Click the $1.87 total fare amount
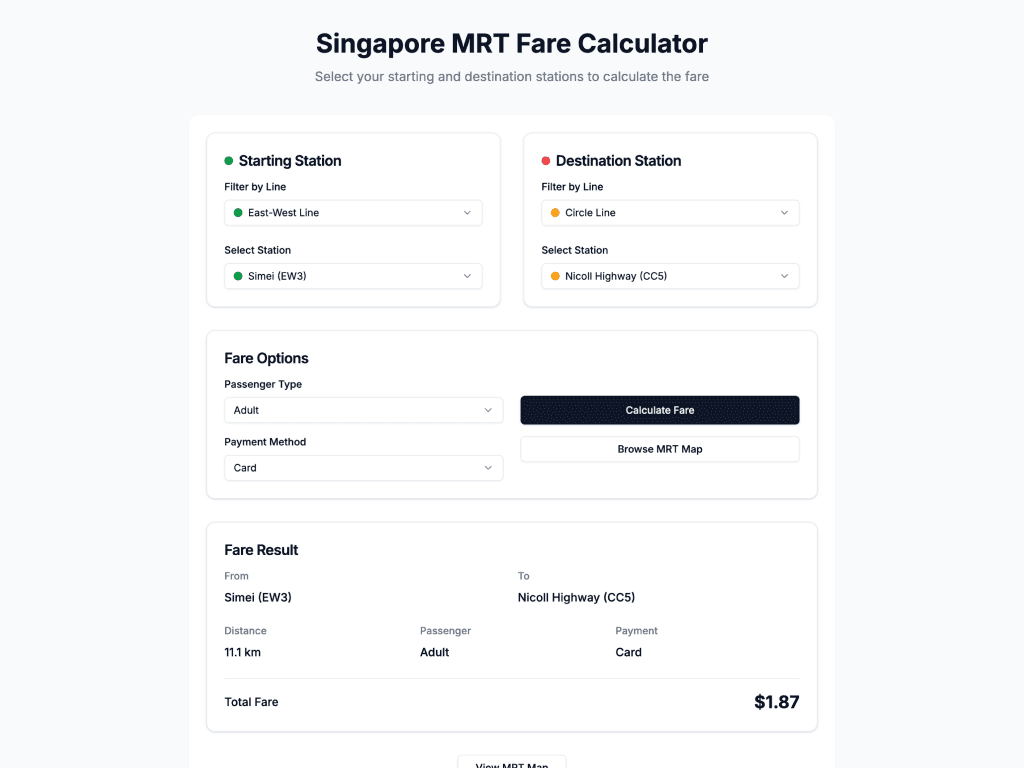 (x=776, y=702)
